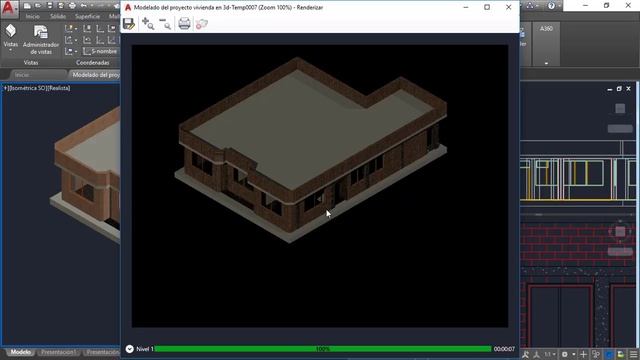
Task: Click viewport label Isométrica SO
Action: tap(27, 88)
